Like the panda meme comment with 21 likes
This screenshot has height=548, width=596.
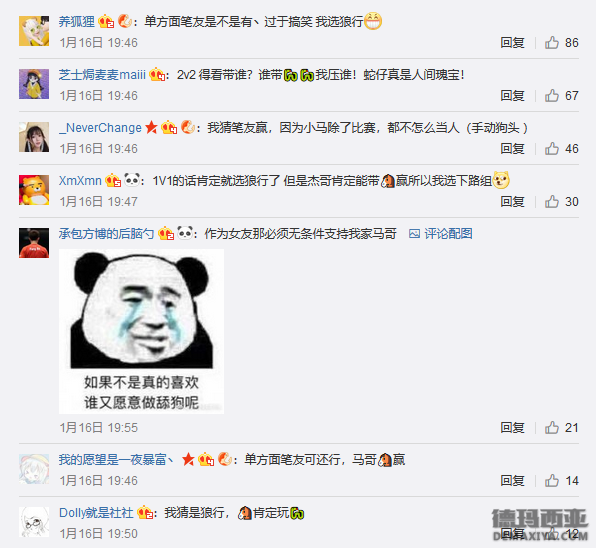click(x=552, y=428)
